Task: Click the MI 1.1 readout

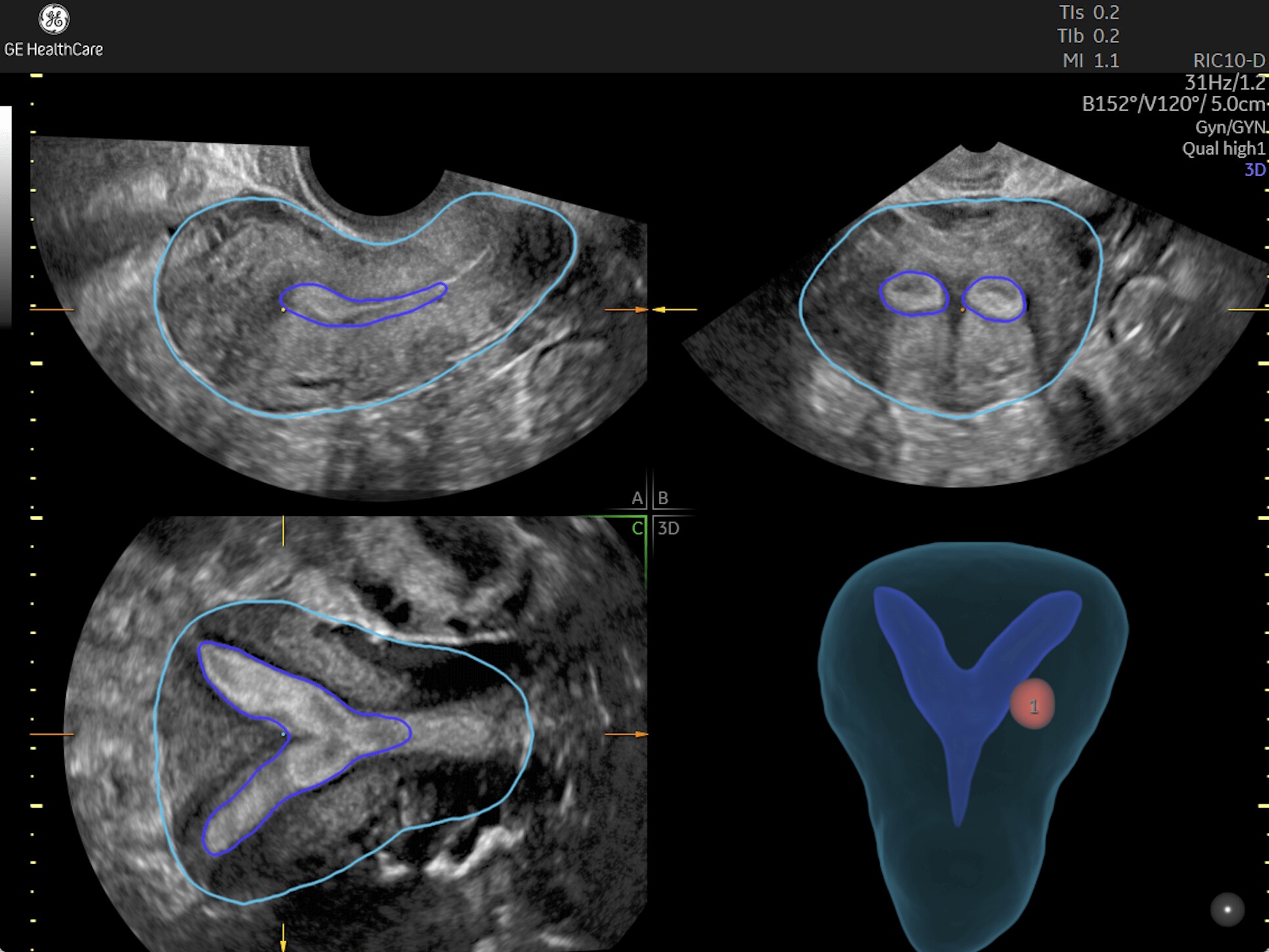Action: 1090,60
